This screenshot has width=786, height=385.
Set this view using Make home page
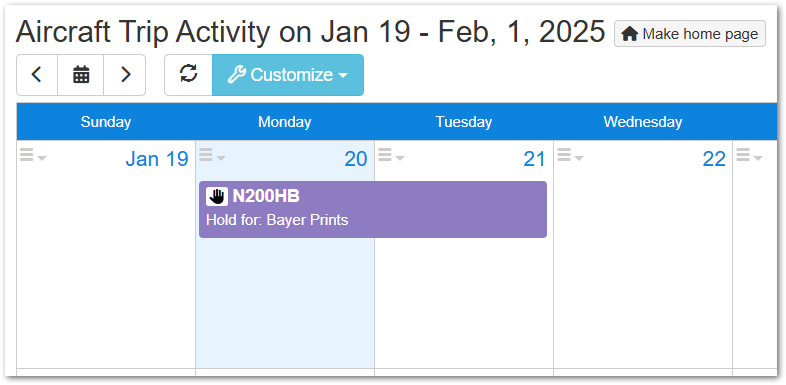tap(690, 34)
